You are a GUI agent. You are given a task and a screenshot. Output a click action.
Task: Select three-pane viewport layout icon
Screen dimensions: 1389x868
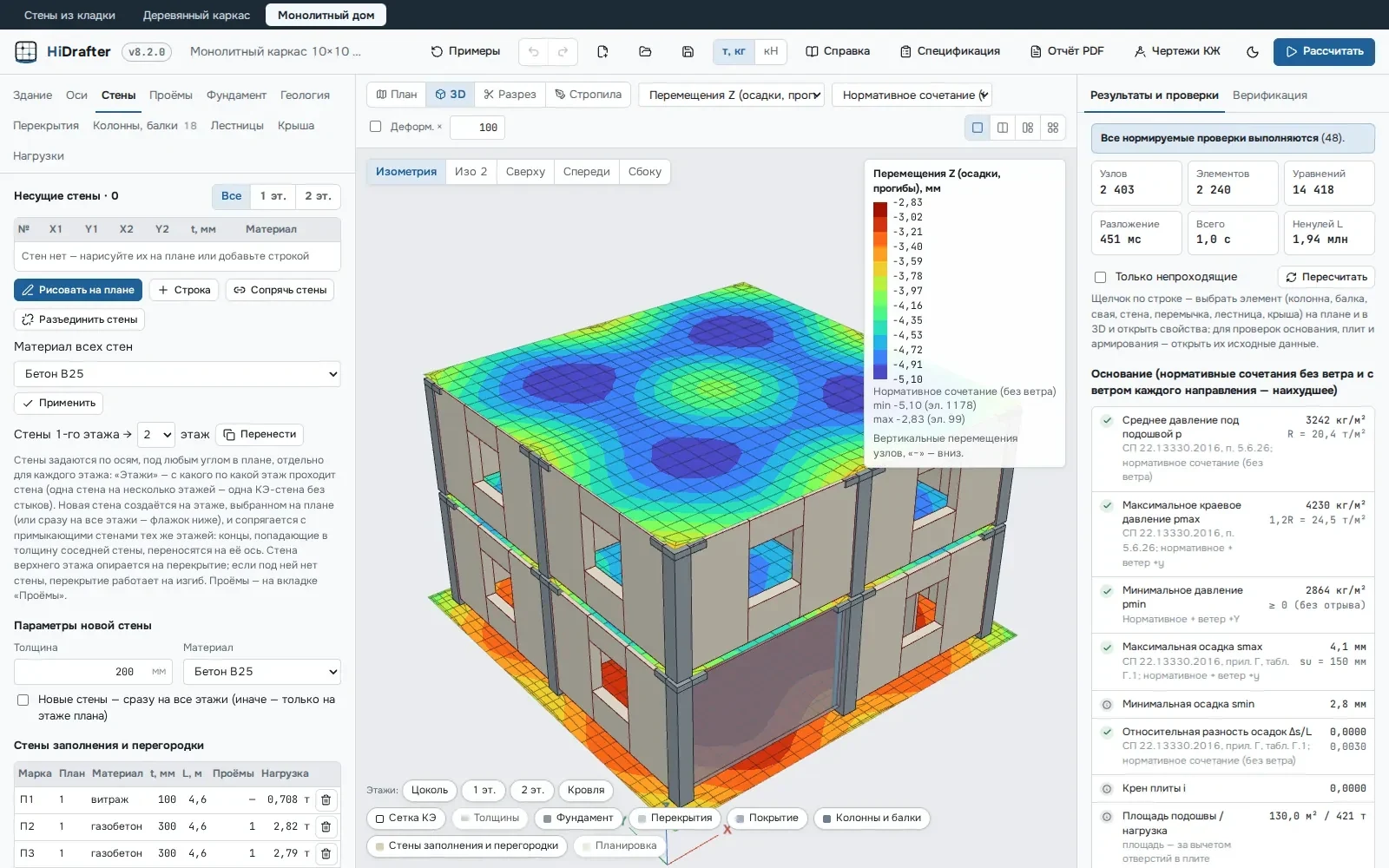pos(1028,128)
